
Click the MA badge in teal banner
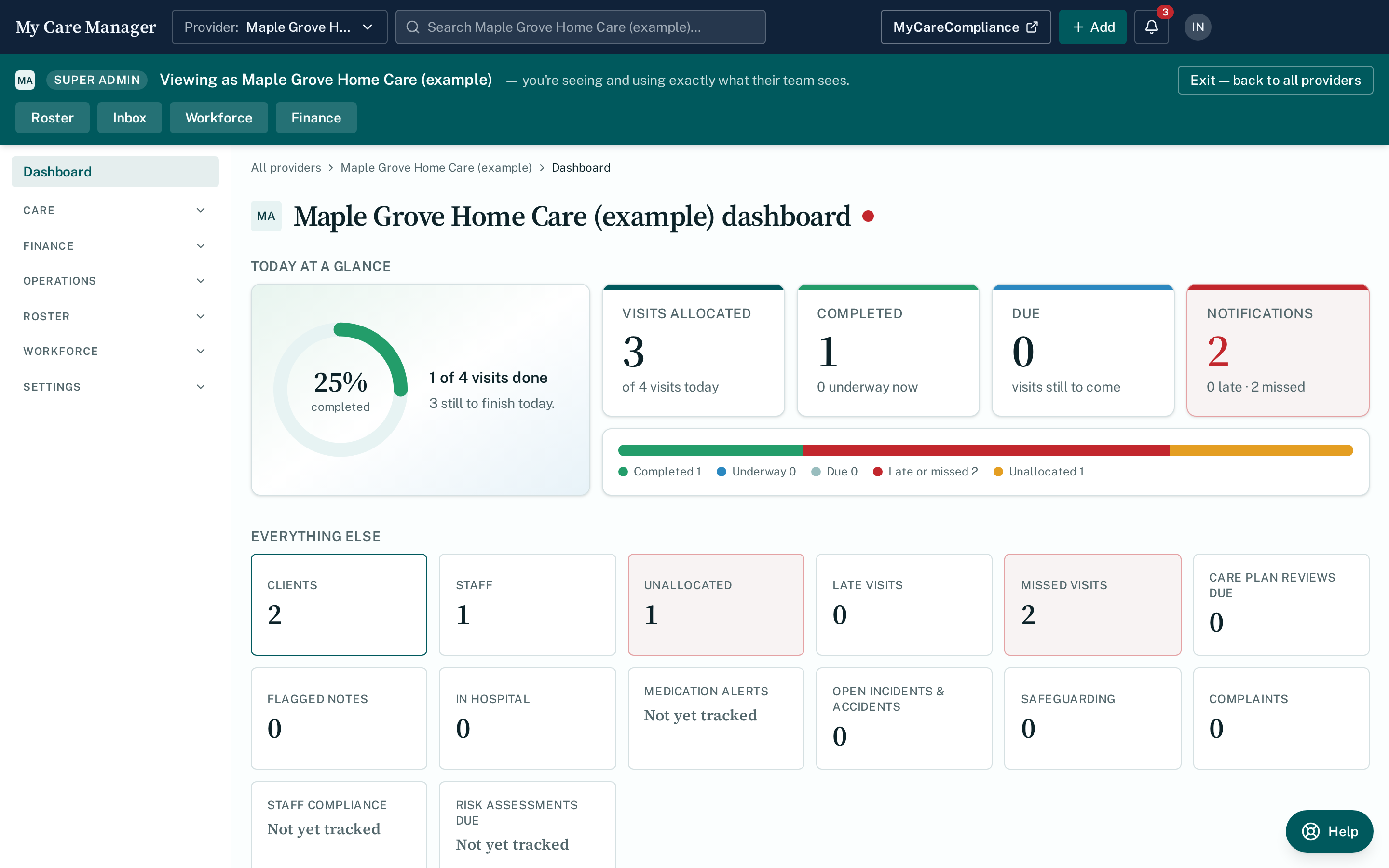click(x=25, y=80)
